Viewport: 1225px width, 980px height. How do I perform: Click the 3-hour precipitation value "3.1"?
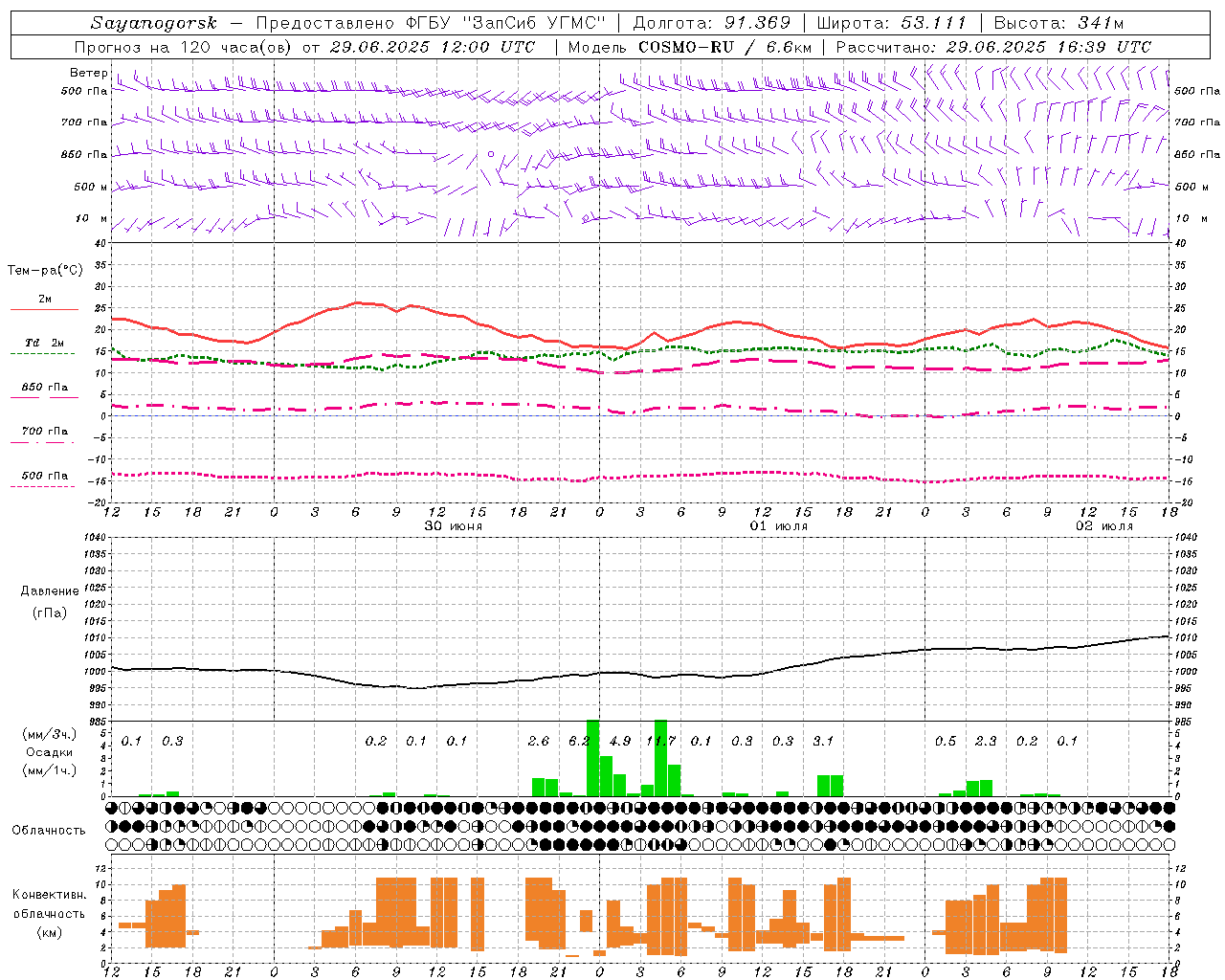point(823,741)
